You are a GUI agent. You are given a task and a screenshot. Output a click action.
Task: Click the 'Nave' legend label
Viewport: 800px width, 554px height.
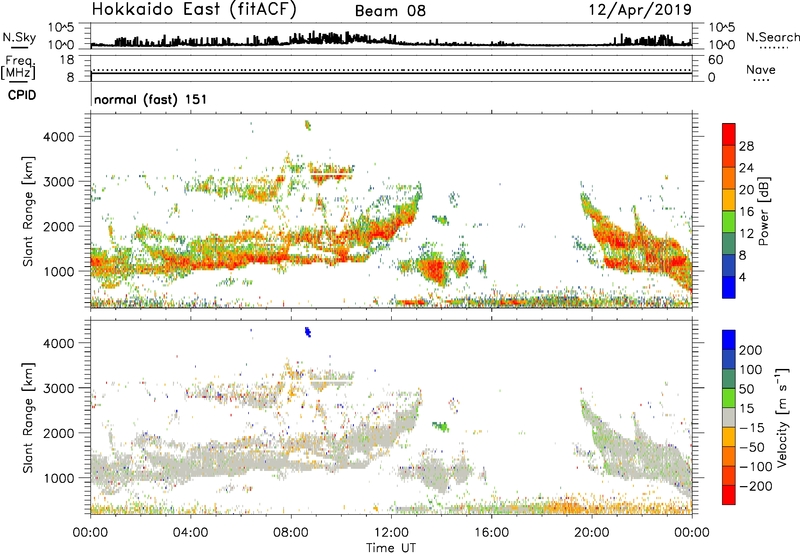[761, 70]
